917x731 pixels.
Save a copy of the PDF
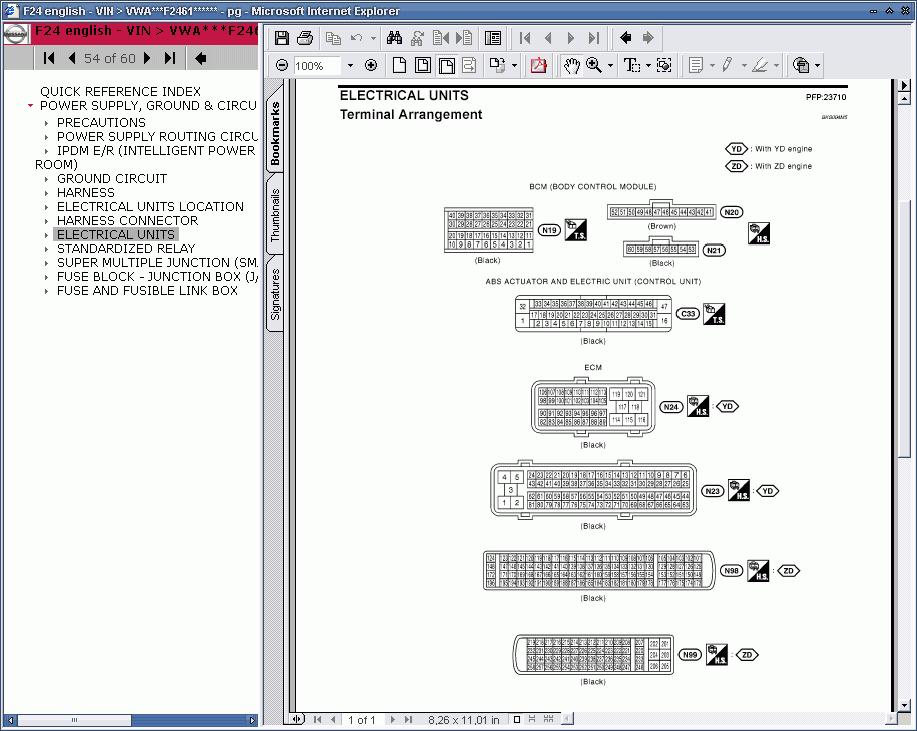click(x=282, y=39)
